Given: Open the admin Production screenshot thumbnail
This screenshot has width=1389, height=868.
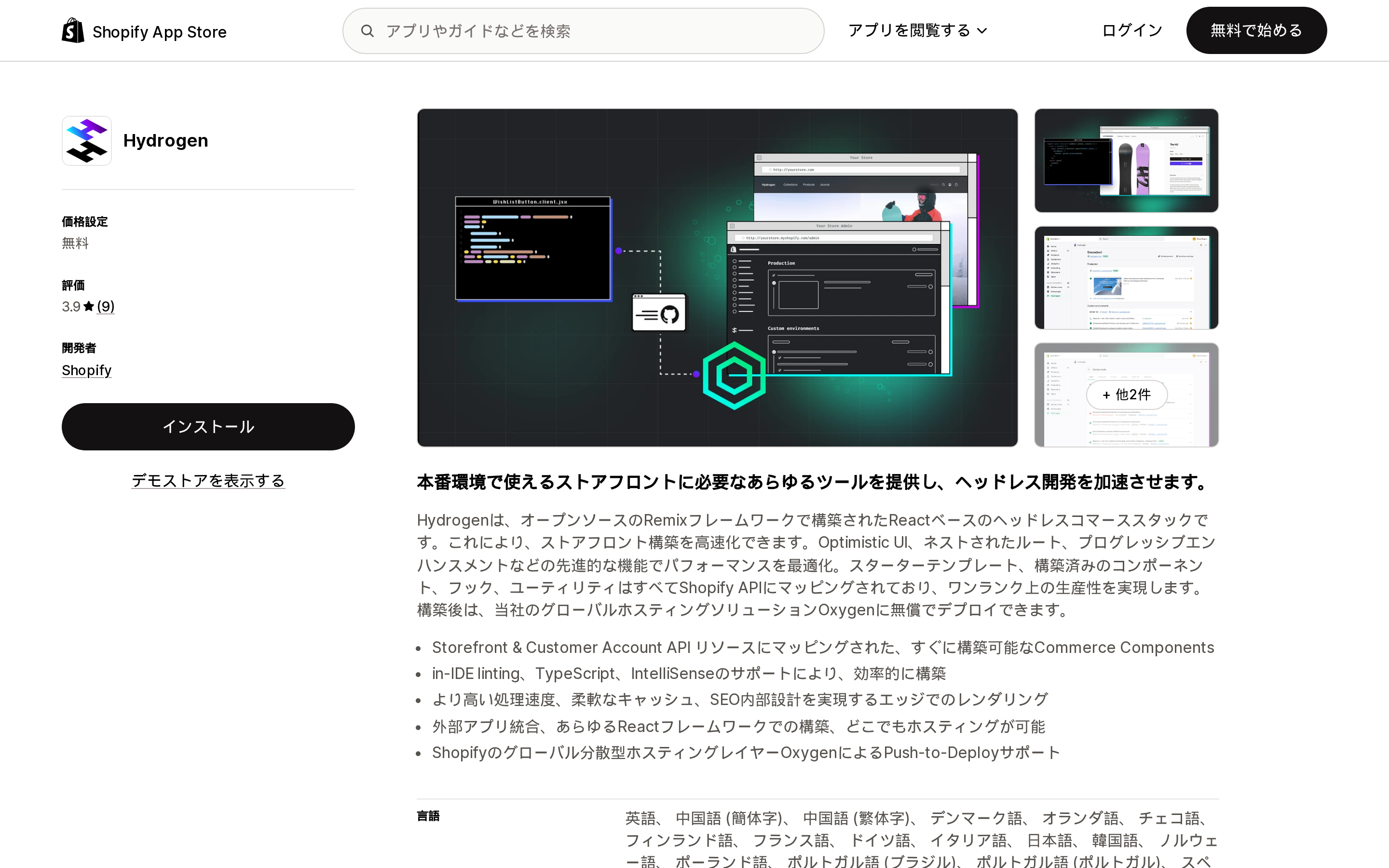Looking at the screenshot, I should [1126, 278].
